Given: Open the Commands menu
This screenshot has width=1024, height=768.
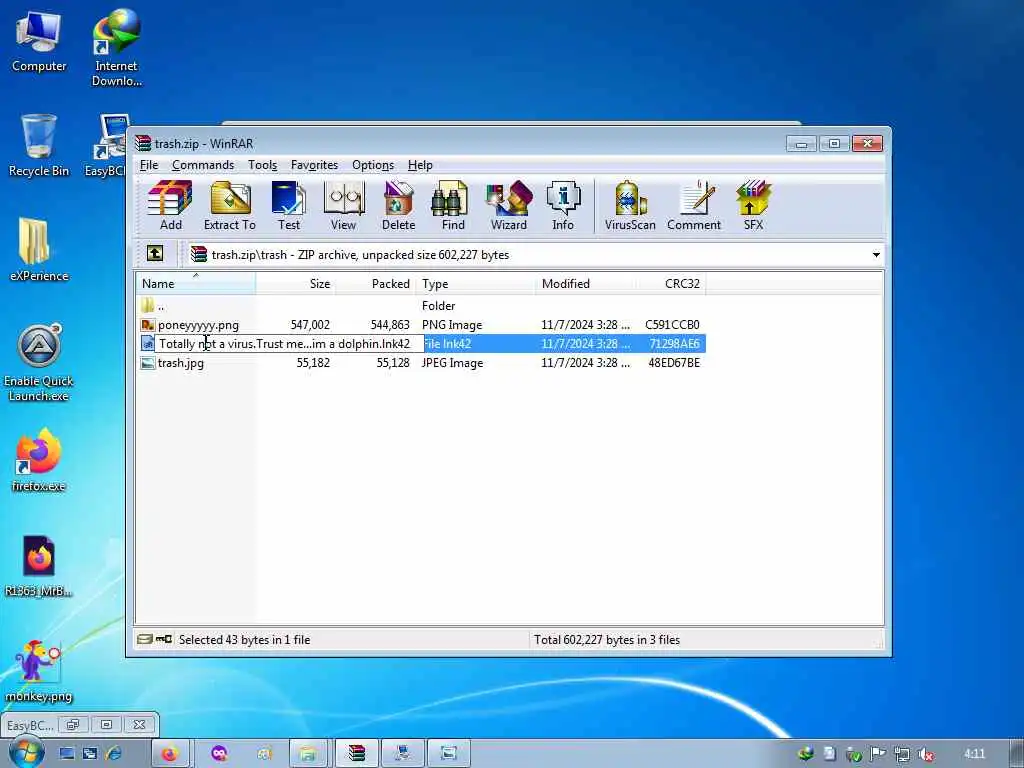Looking at the screenshot, I should [x=203, y=165].
